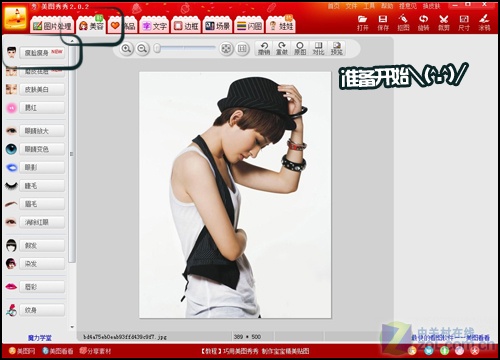
Task: Click the 重做 redo icon
Action: click(282, 49)
